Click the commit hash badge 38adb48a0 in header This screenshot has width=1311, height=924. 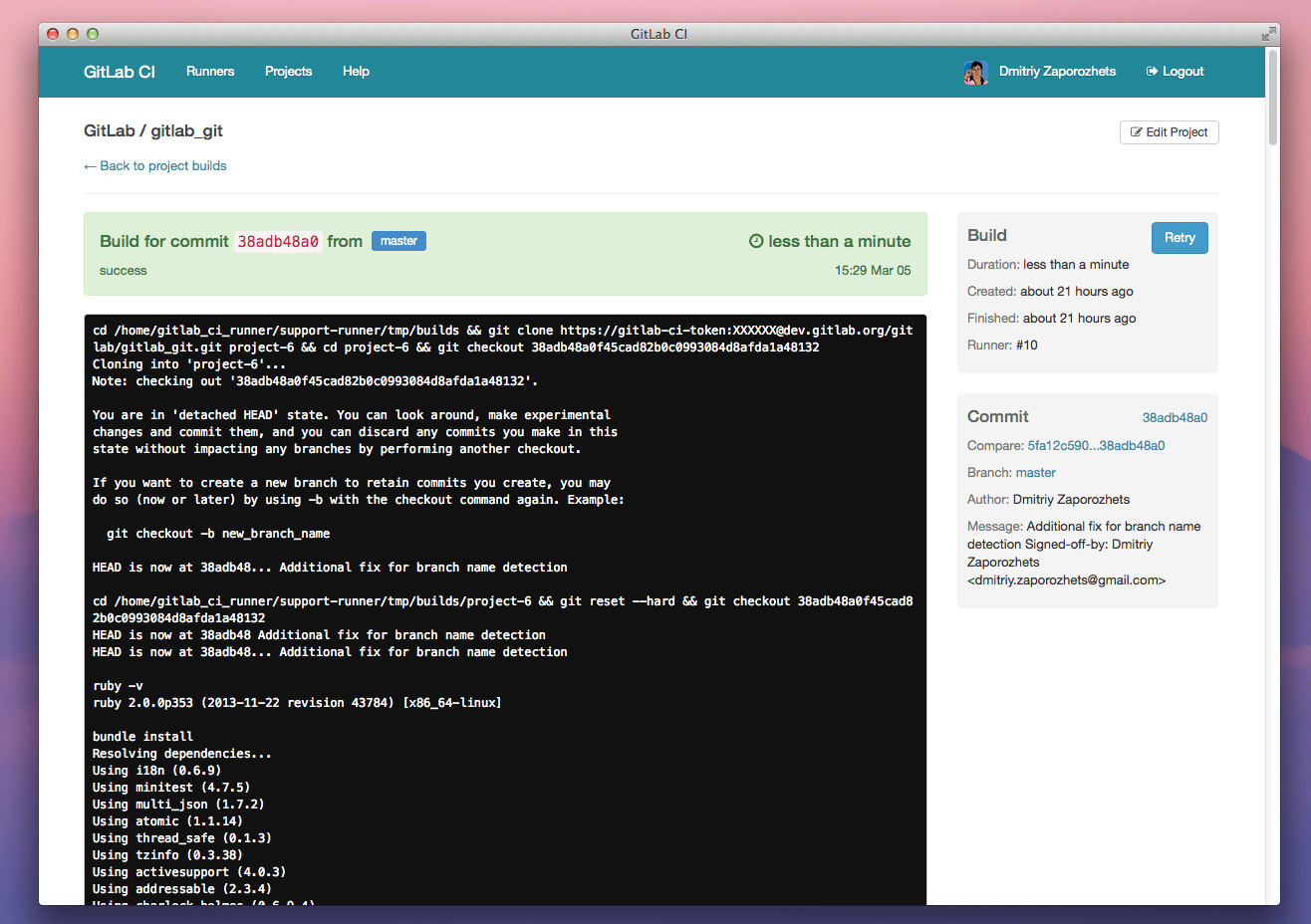[x=278, y=241]
